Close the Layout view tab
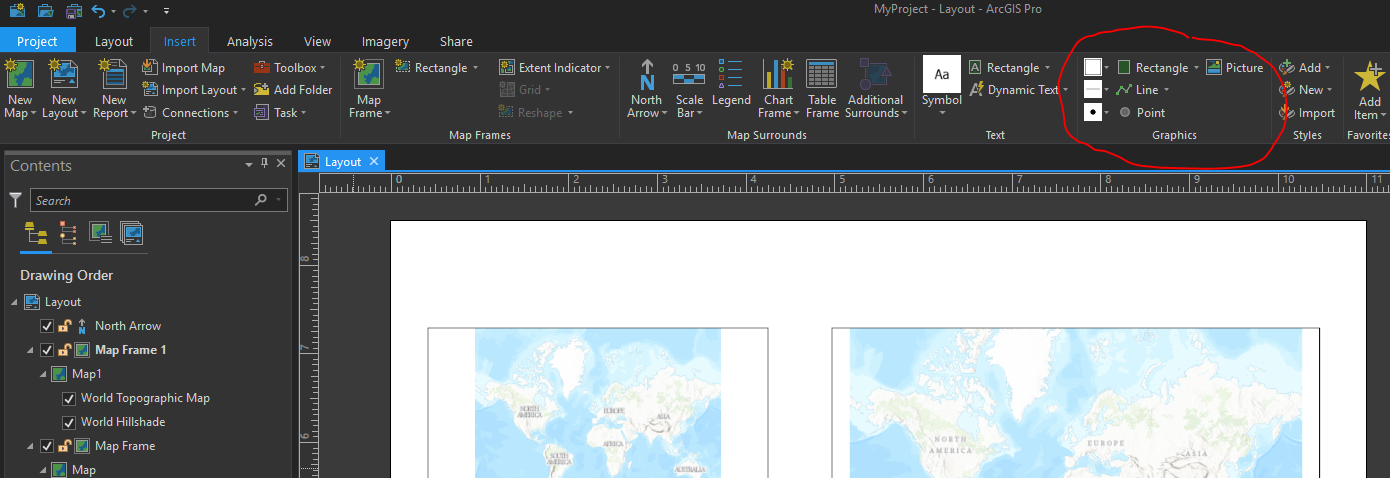 point(374,161)
